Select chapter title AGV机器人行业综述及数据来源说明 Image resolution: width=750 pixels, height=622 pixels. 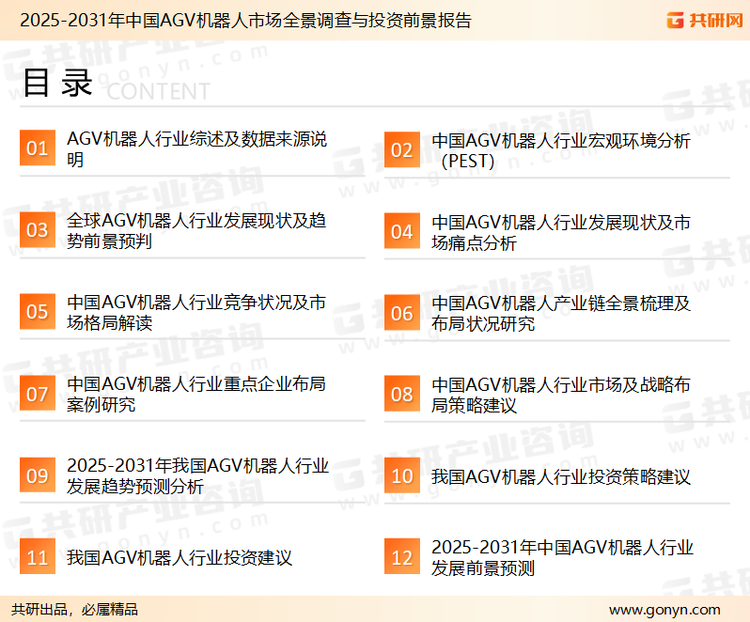(x=197, y=149)
